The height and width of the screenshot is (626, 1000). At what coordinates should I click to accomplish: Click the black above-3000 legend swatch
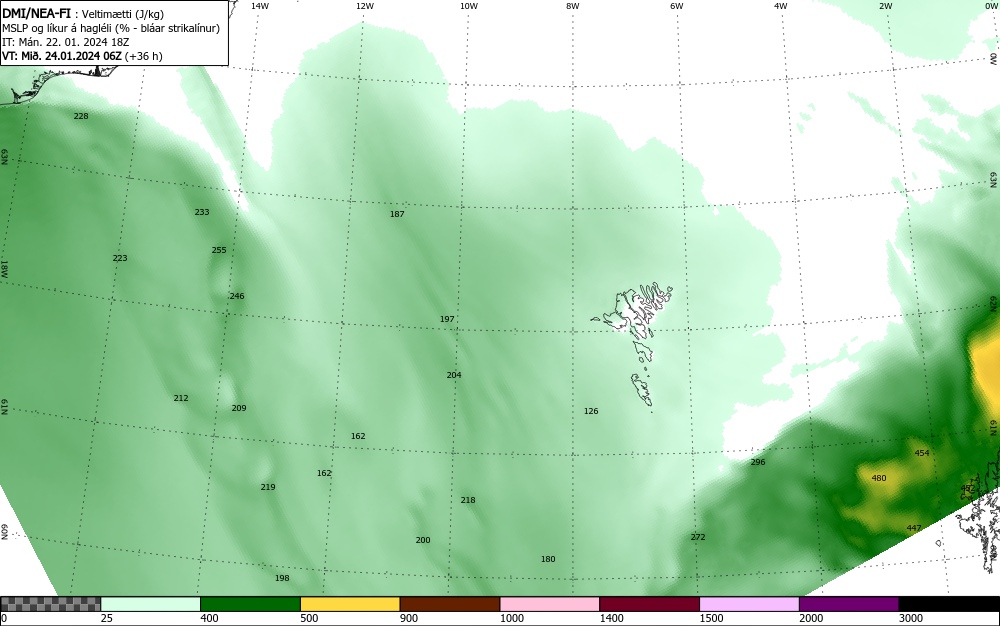pos(949,604)
